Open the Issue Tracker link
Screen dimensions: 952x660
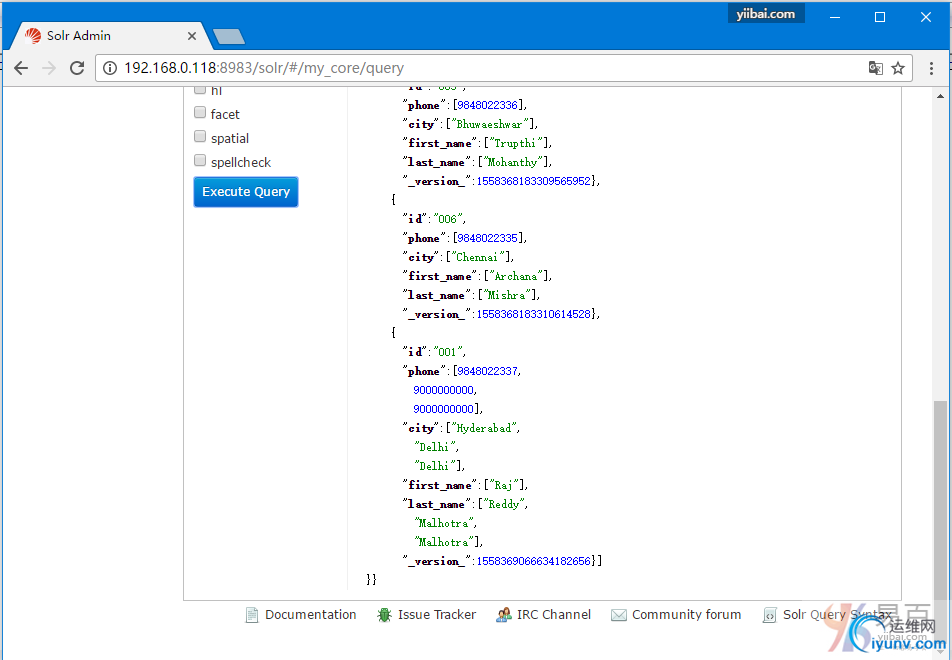[437, 614]
